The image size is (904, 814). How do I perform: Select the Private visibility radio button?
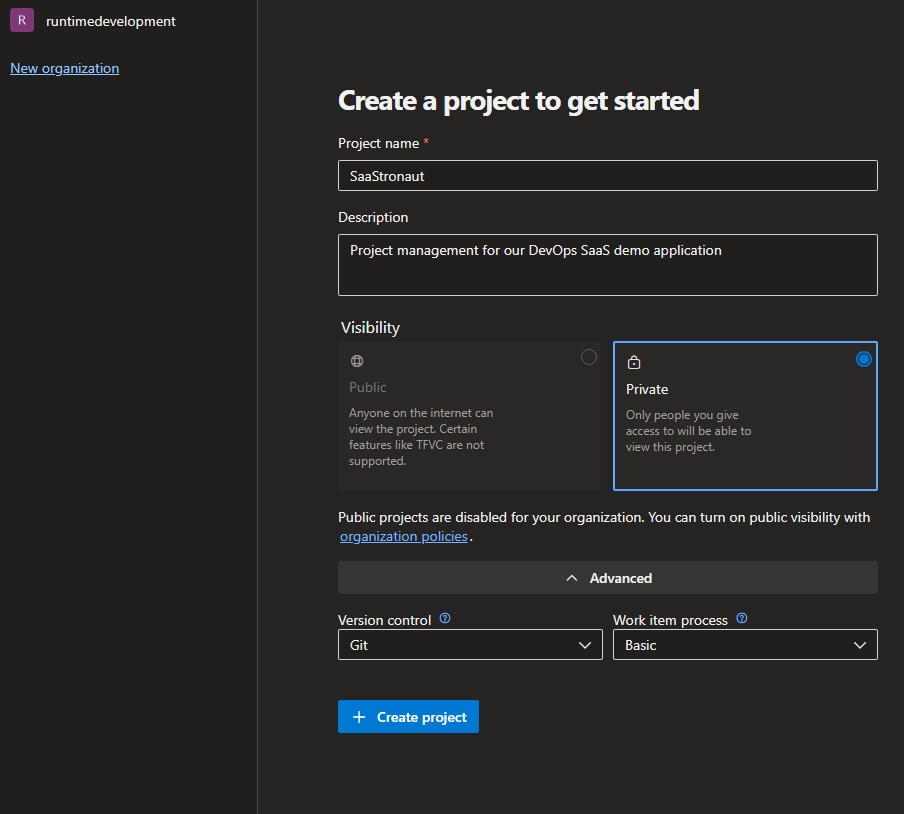click(x=864, y=359)
